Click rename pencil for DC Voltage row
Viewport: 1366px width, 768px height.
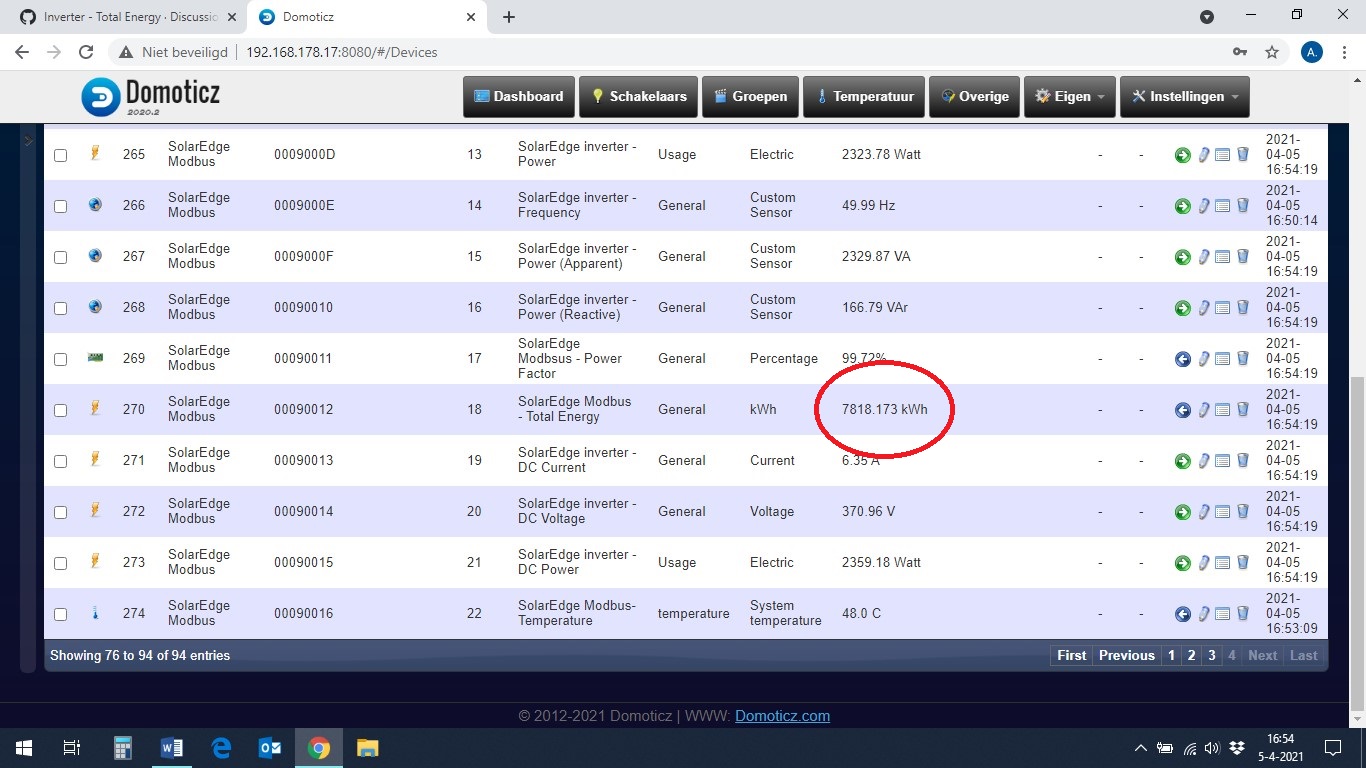[x=1204, y=512]
